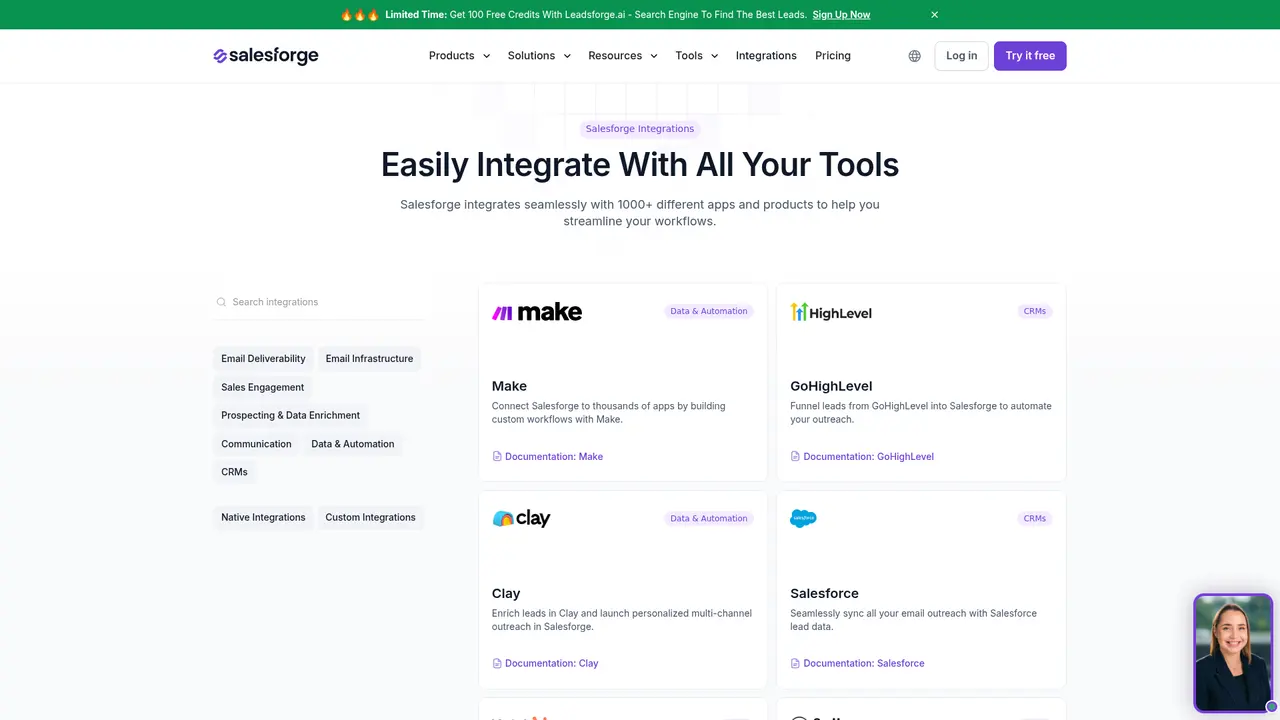Screen dimensions: 1280x720
Task: Filter by Email Infrastructure
Action: point(369,359)
